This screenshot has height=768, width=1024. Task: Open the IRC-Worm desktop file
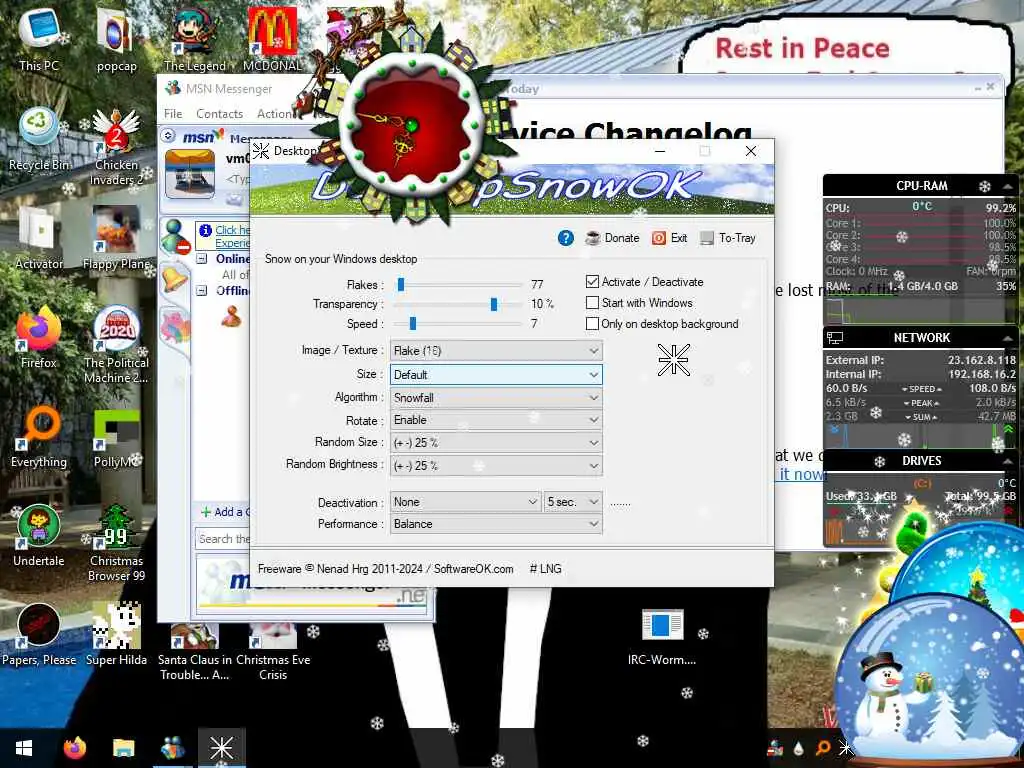662,637
